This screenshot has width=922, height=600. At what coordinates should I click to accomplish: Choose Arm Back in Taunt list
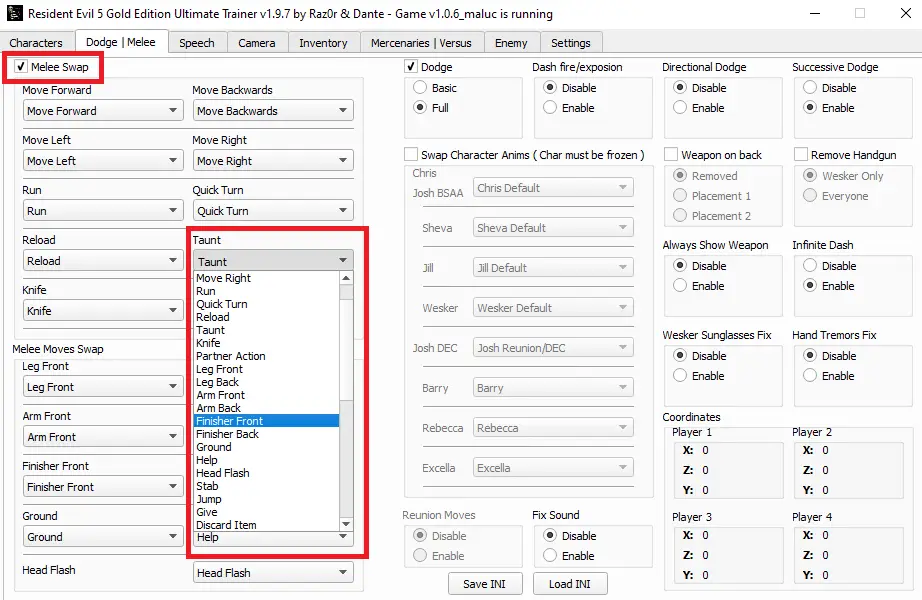point(266,408)
